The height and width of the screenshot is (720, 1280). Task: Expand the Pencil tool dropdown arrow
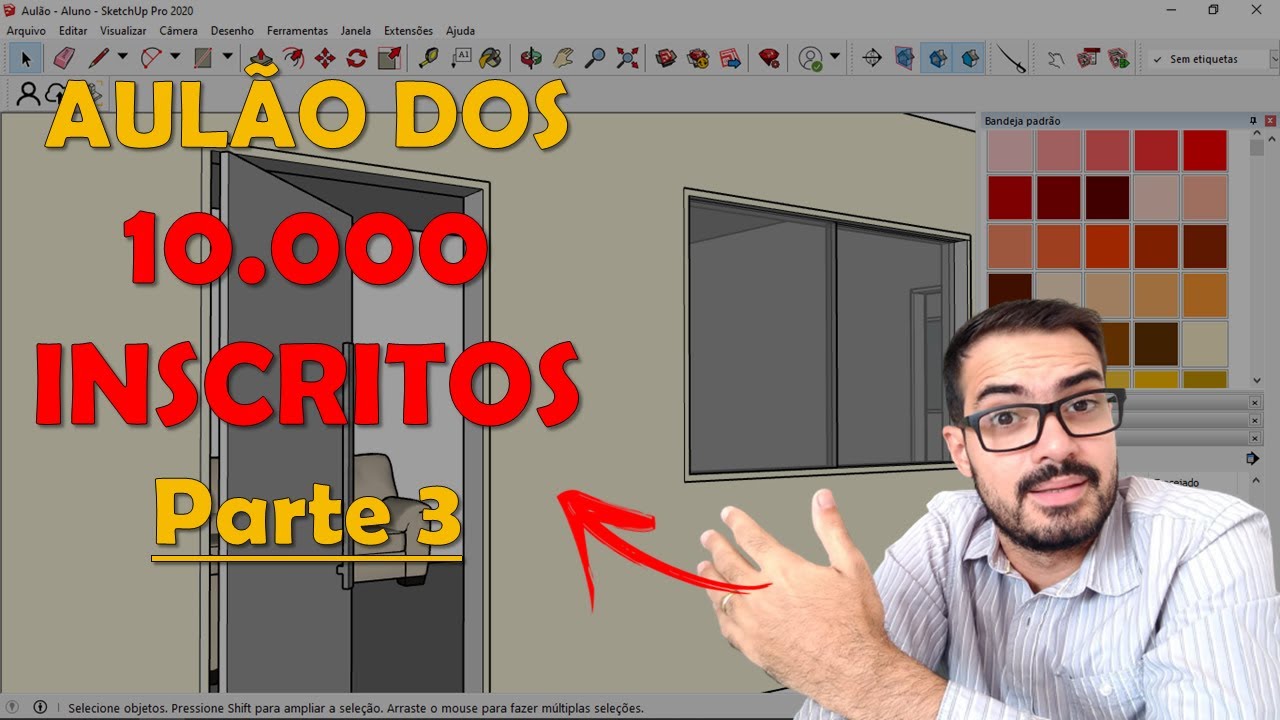pos(123,58)
